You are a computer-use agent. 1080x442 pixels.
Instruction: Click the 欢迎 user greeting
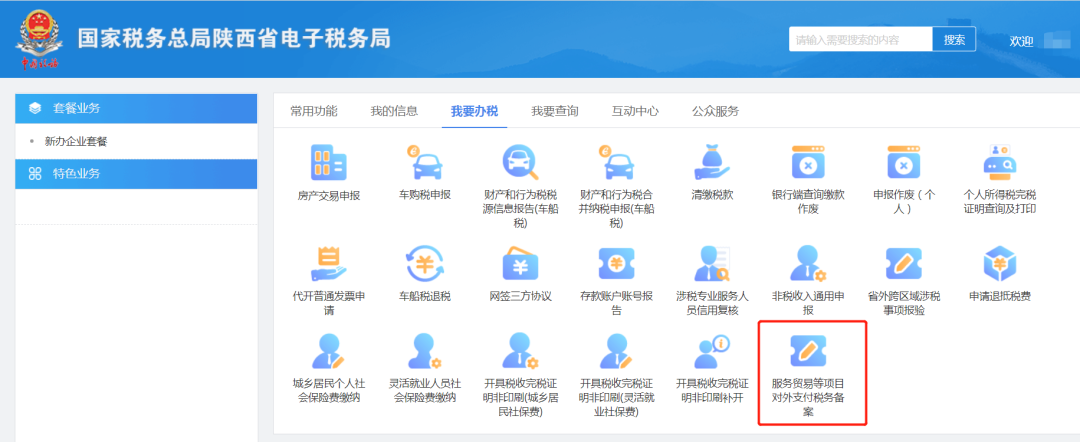[x=1021, y=41]
